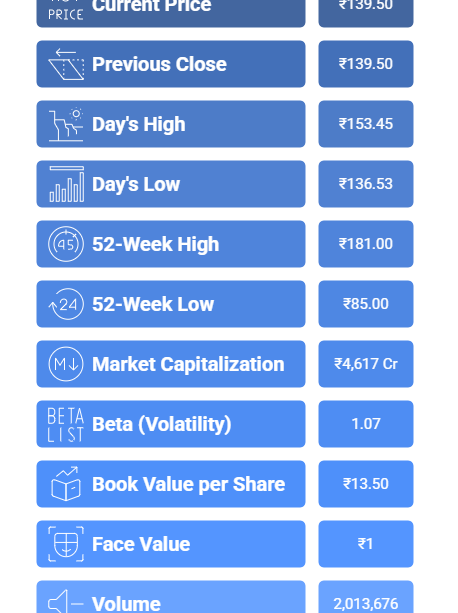Click the Market Capitalization M-arrow circle icon
The image size is (458, 613).
tap(66, 364)
